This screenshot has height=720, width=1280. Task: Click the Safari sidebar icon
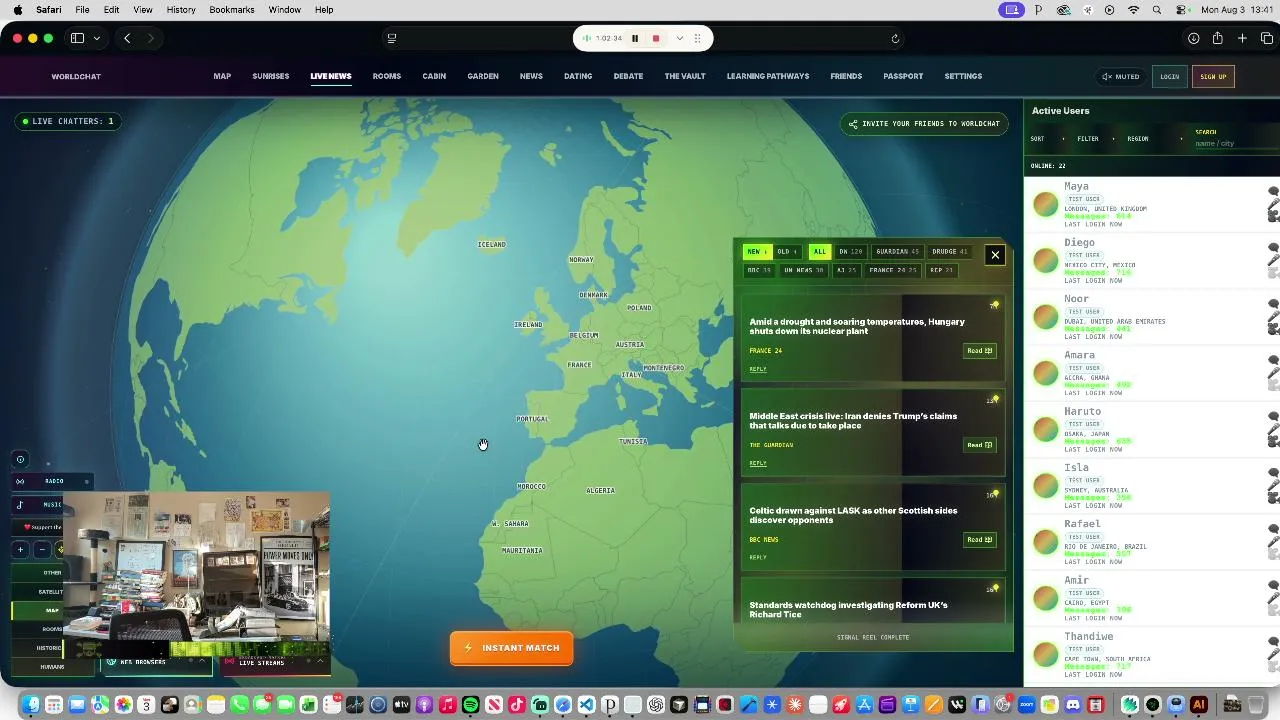[x=77, y=38]
